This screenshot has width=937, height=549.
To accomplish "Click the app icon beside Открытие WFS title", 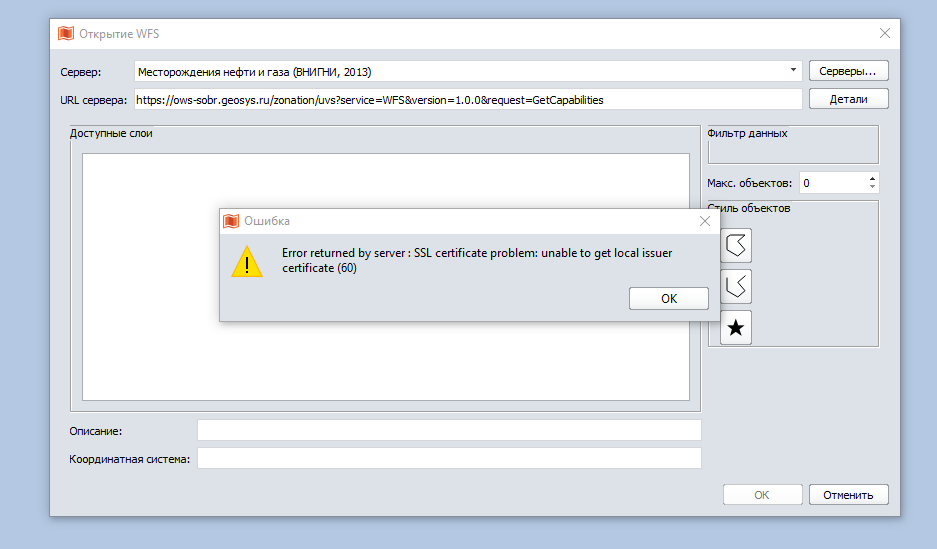I will [x=66, y=34].
